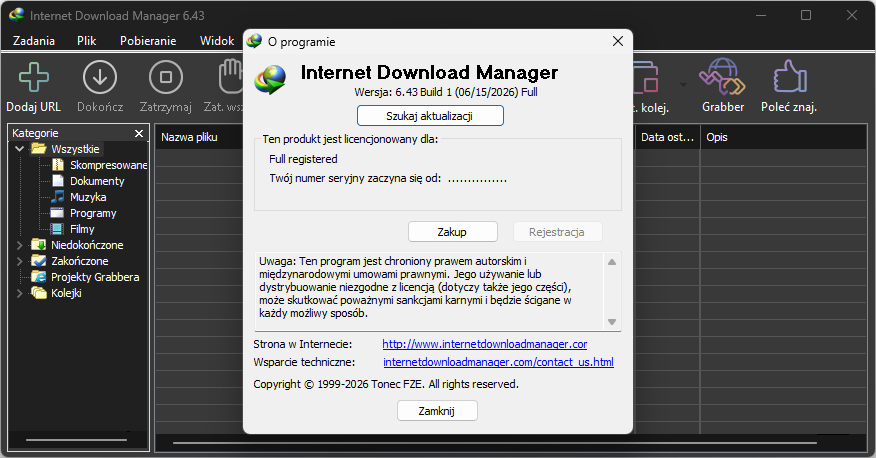876x458 pixels.
Task: Select the Skompresowane category icon
Action: pyautogui.click(x=58, y=165)
